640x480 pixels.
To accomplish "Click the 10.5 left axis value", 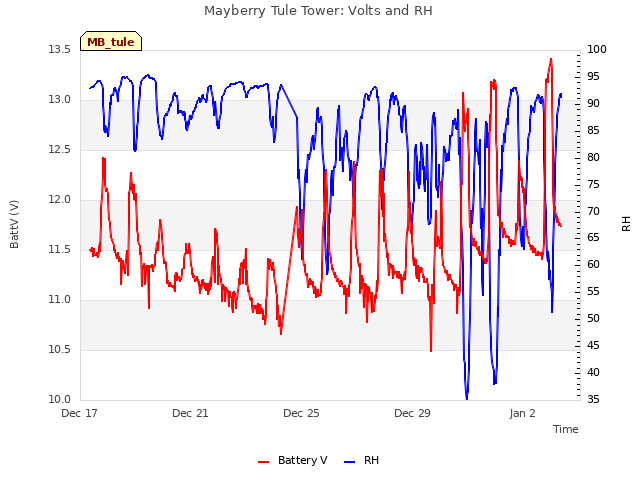I will (60, 349).
